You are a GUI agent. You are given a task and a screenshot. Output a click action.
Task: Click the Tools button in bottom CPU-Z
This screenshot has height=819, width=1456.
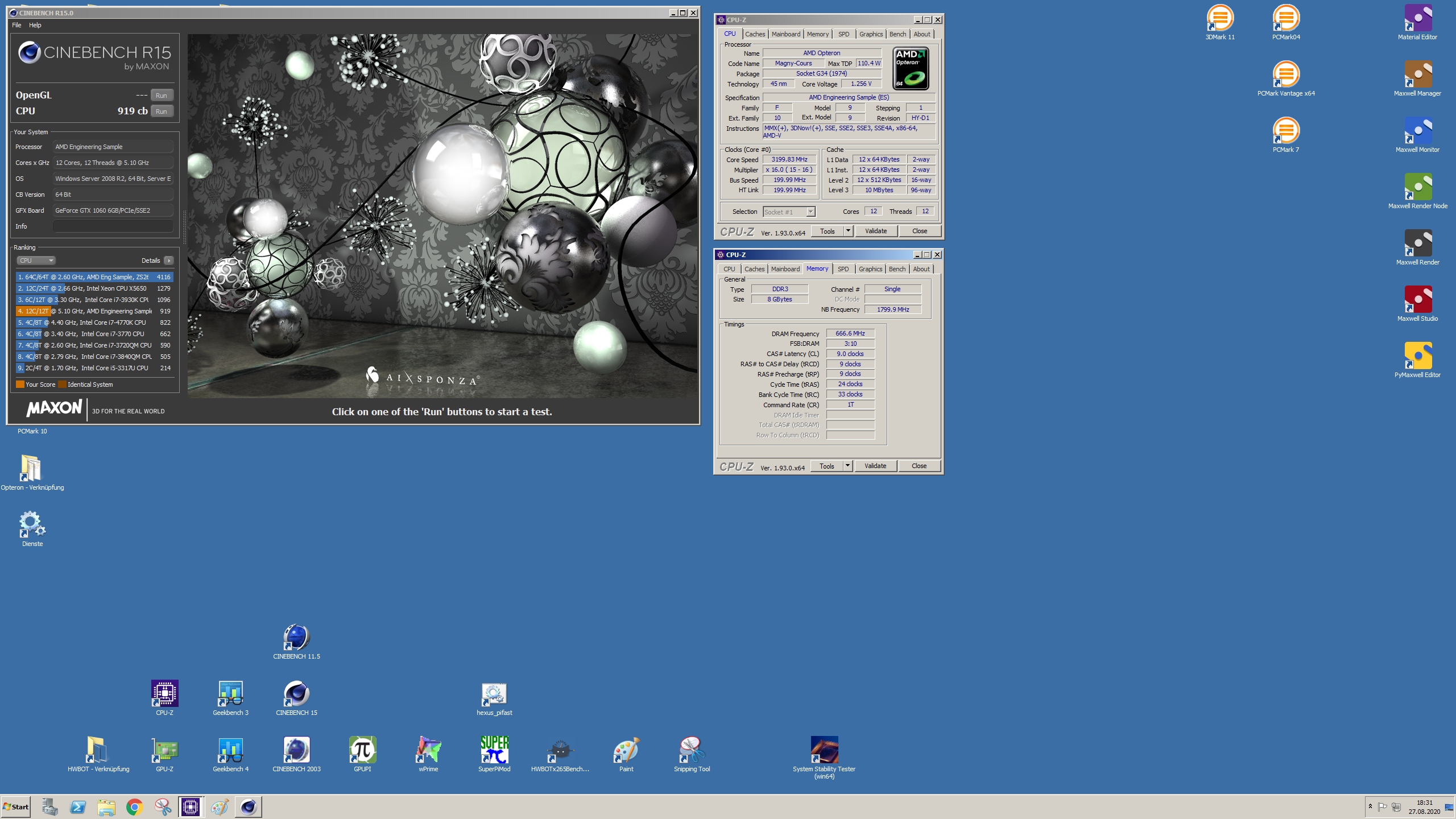[x=827, y=466]
